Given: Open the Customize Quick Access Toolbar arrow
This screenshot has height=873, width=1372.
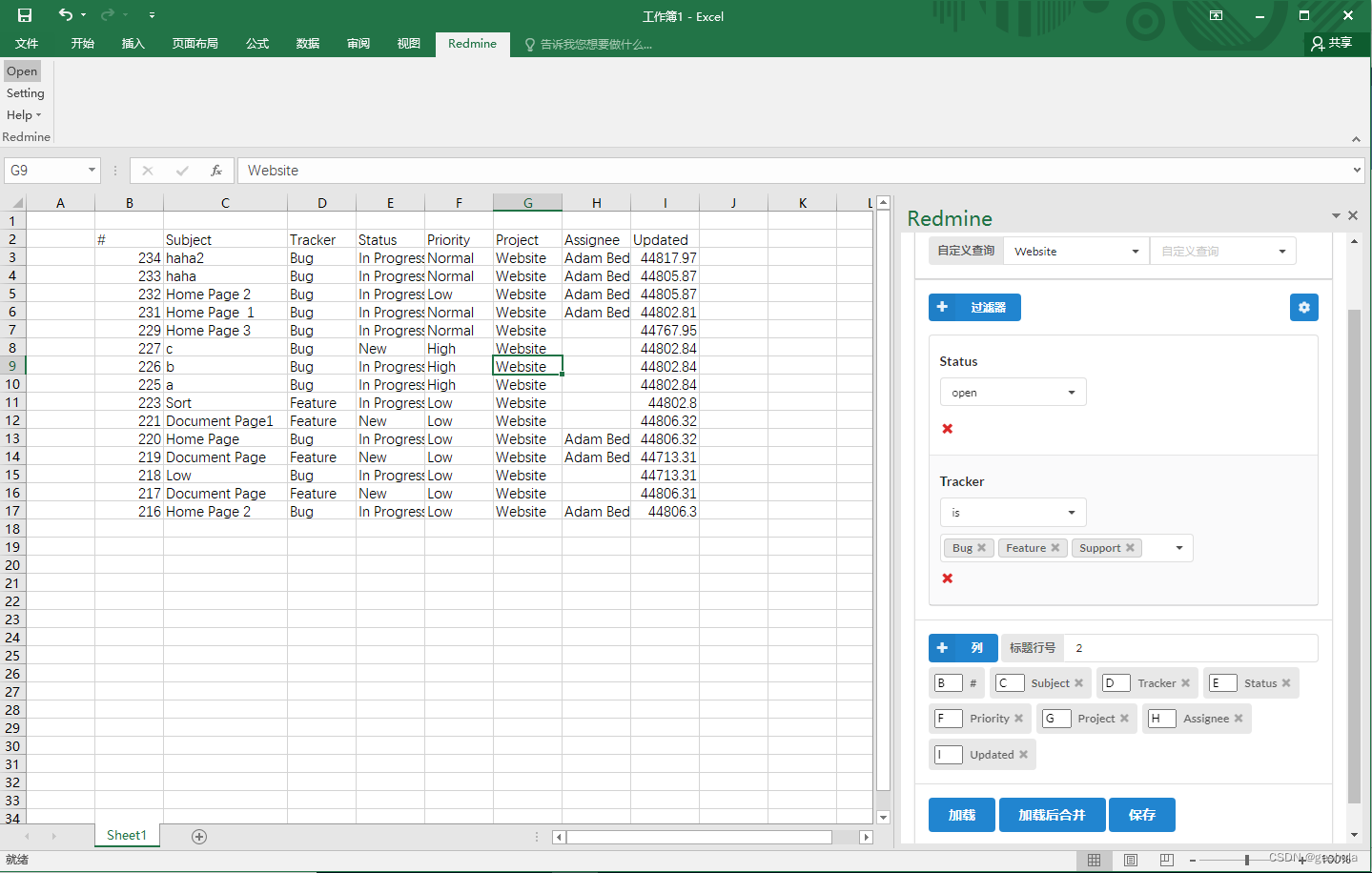Looking at the screenshot, I should (153, 15).
